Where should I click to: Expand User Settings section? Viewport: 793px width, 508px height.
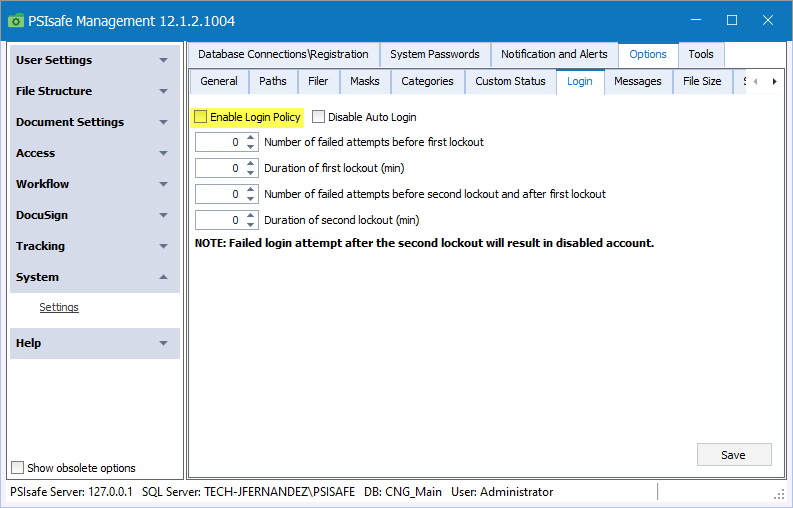tap(95, 60)
